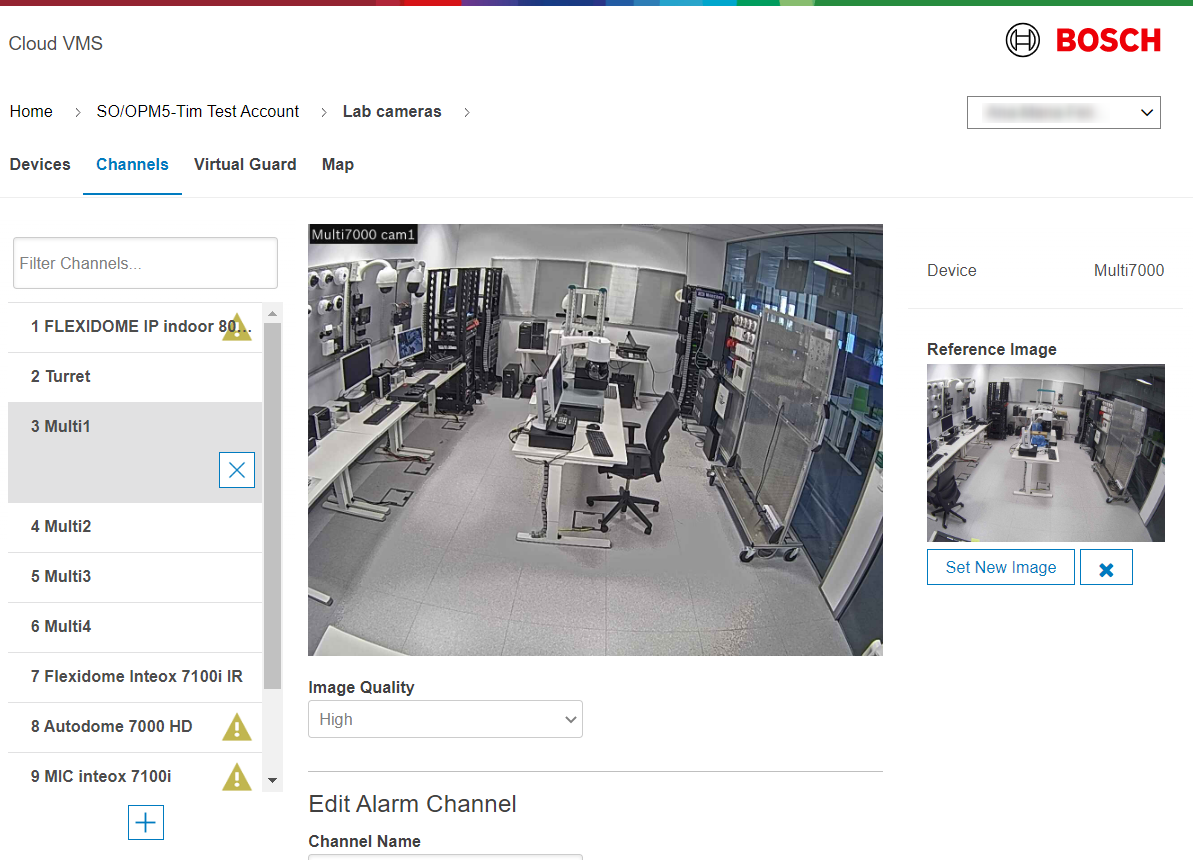Image resolution: width=1193 pixels, height=860 pixels.
Task: Remove the Multi1 channel with X icon
Action: click(x=237, y=470)
